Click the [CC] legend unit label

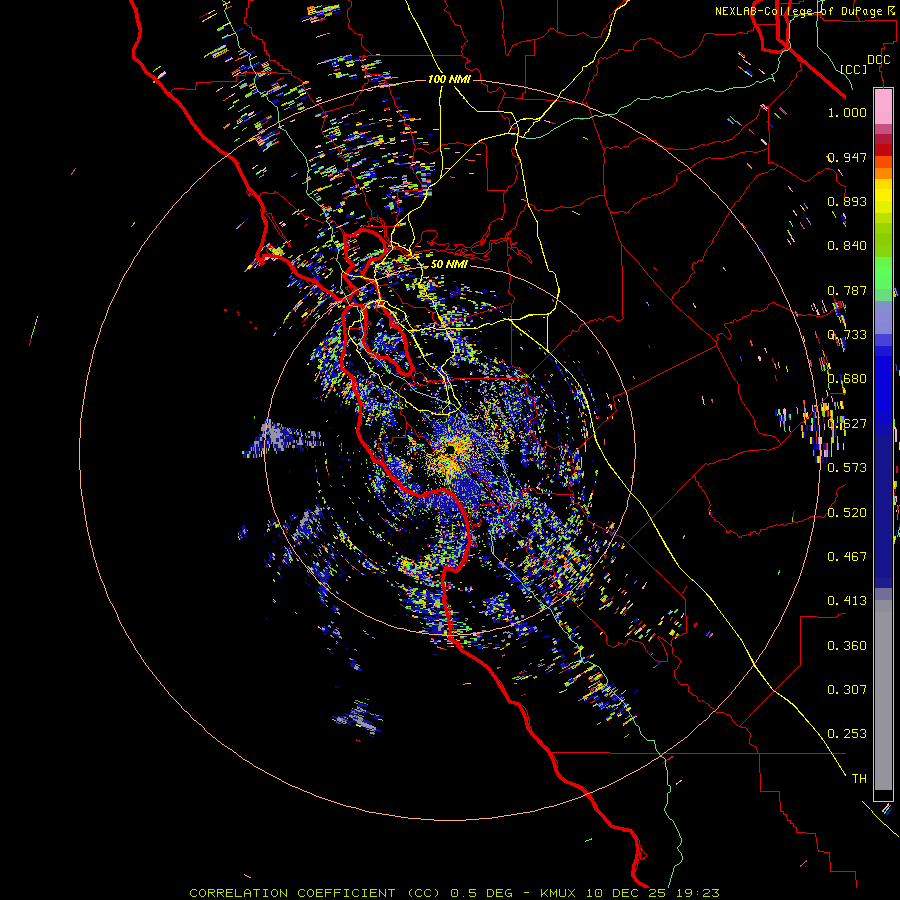point(854,69)
